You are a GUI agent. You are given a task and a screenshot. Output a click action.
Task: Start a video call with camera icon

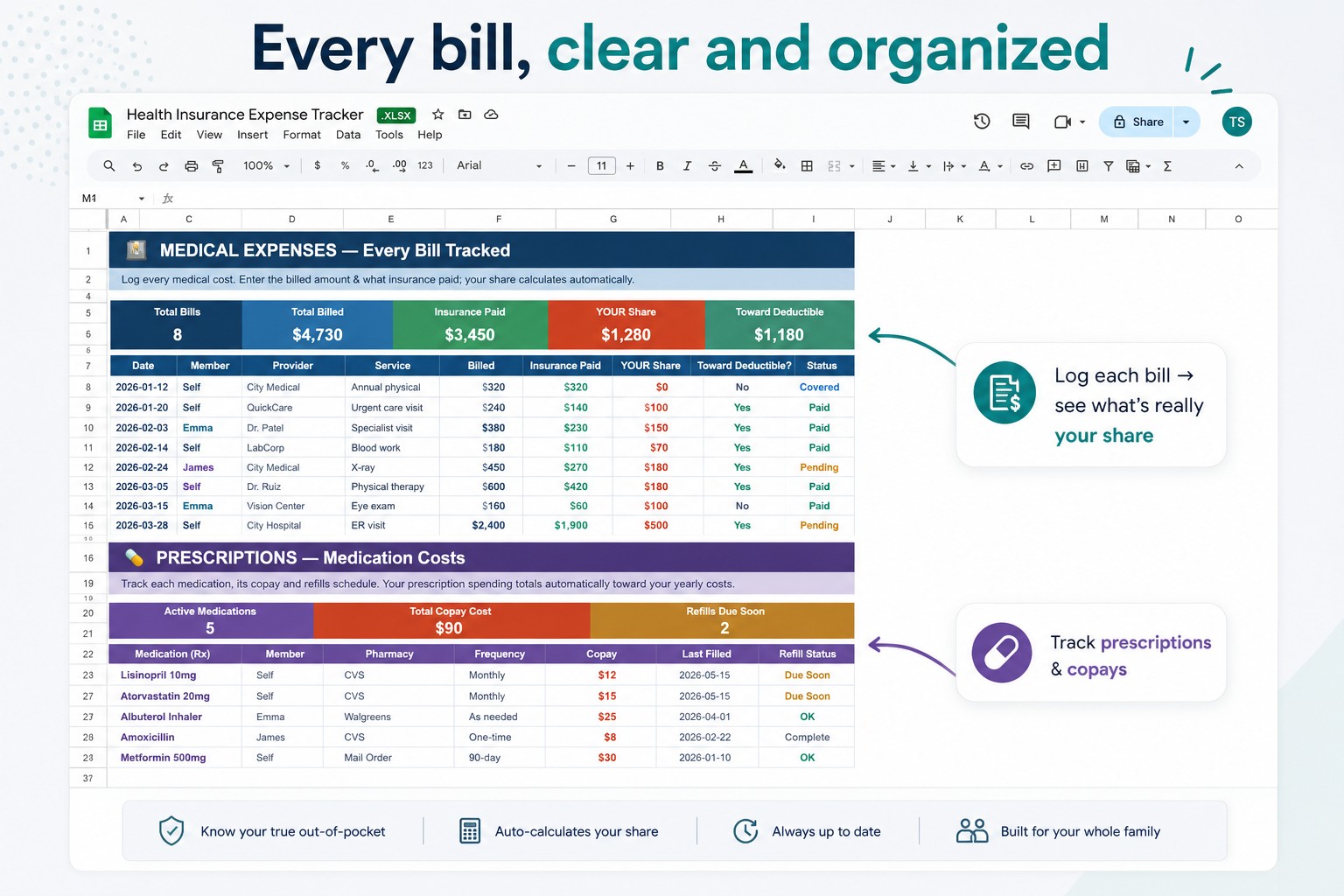(x=1063, y=122)
